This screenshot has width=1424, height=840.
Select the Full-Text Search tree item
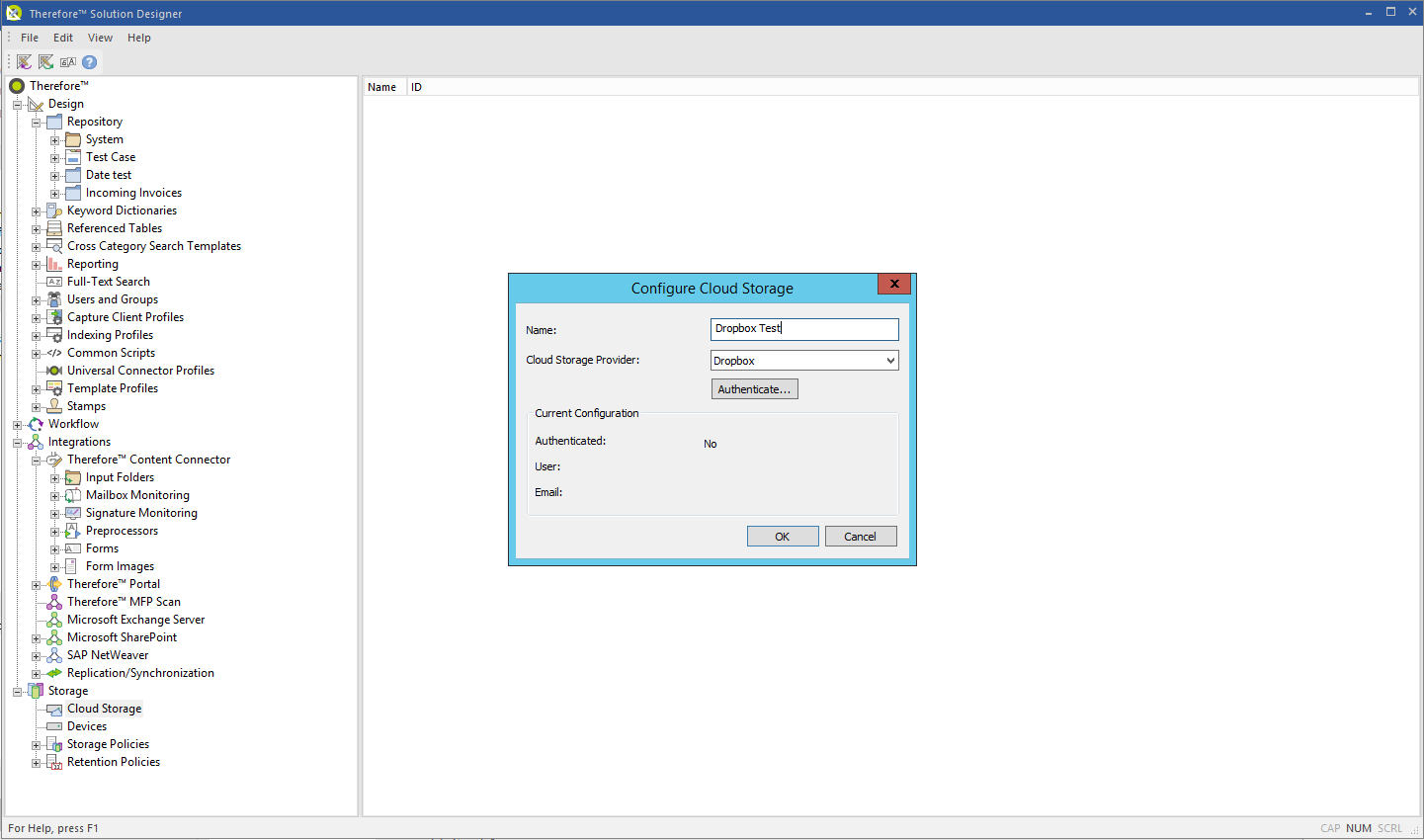point(108,281)
